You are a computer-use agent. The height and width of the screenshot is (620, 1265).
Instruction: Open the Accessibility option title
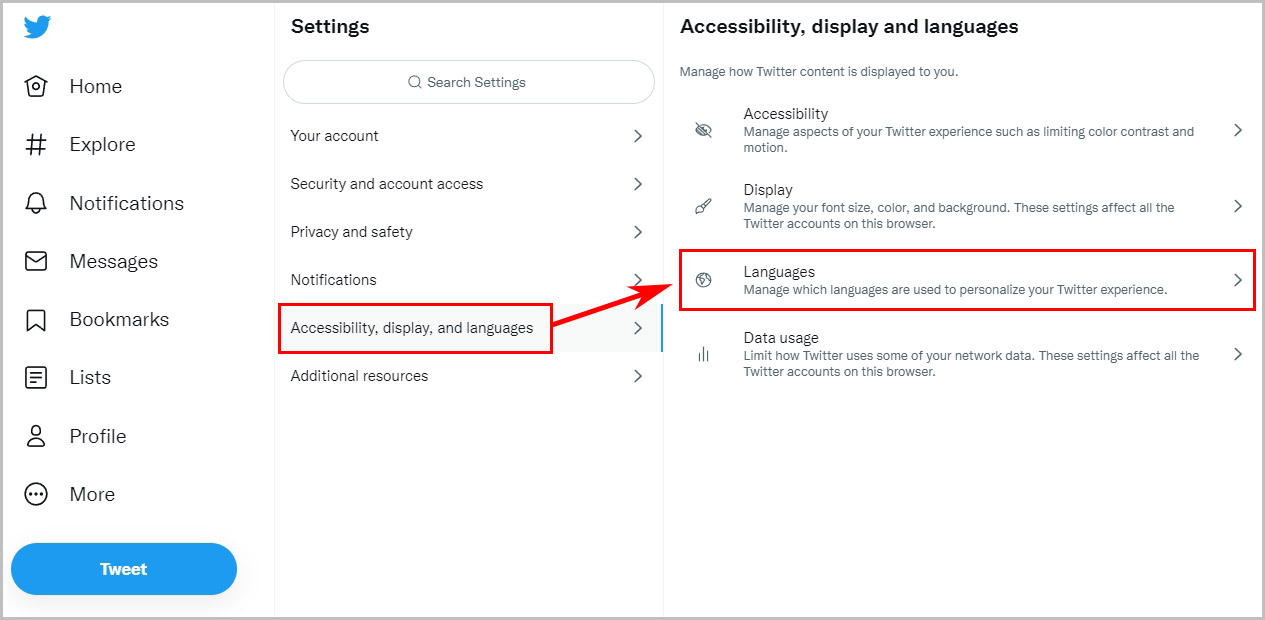coord(786,114)
